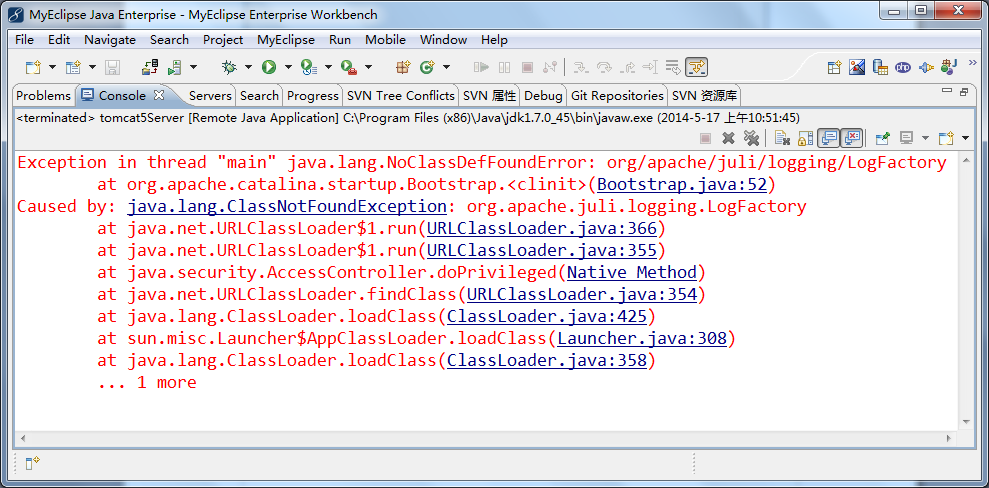989x488 pixels.
Task: Switch to the Servers tab
Action: [210, 96]
